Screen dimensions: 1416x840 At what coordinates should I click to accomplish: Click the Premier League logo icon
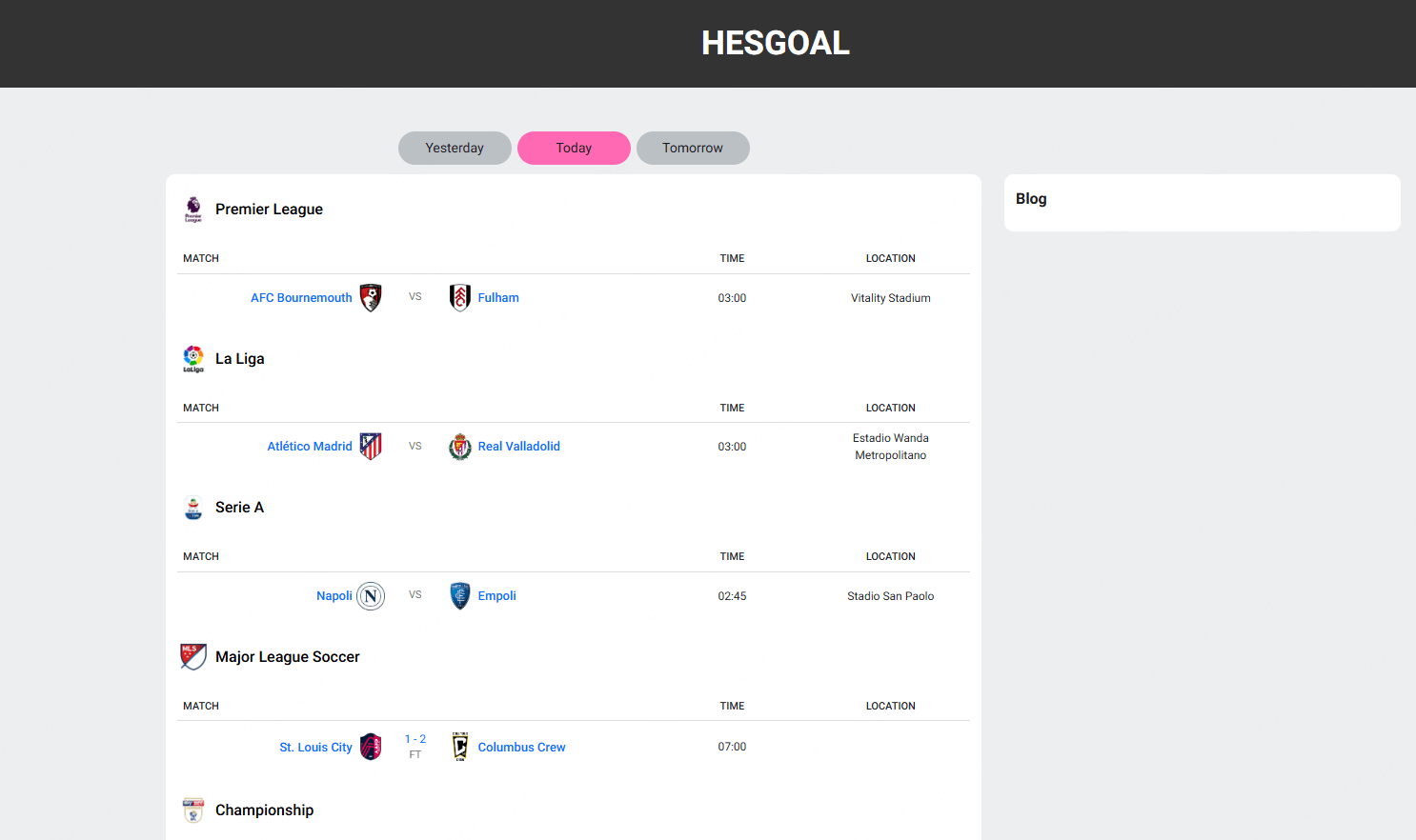pyautogui.click(x=193, y=210)
